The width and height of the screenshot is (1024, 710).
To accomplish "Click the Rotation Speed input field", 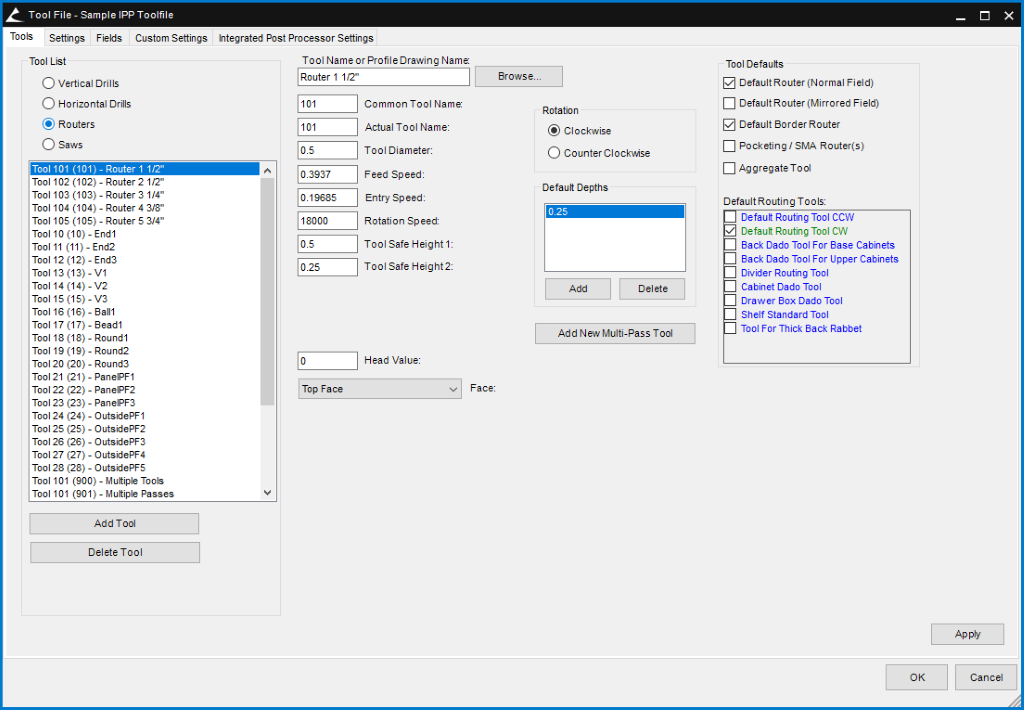I will [x=328, y=220].
